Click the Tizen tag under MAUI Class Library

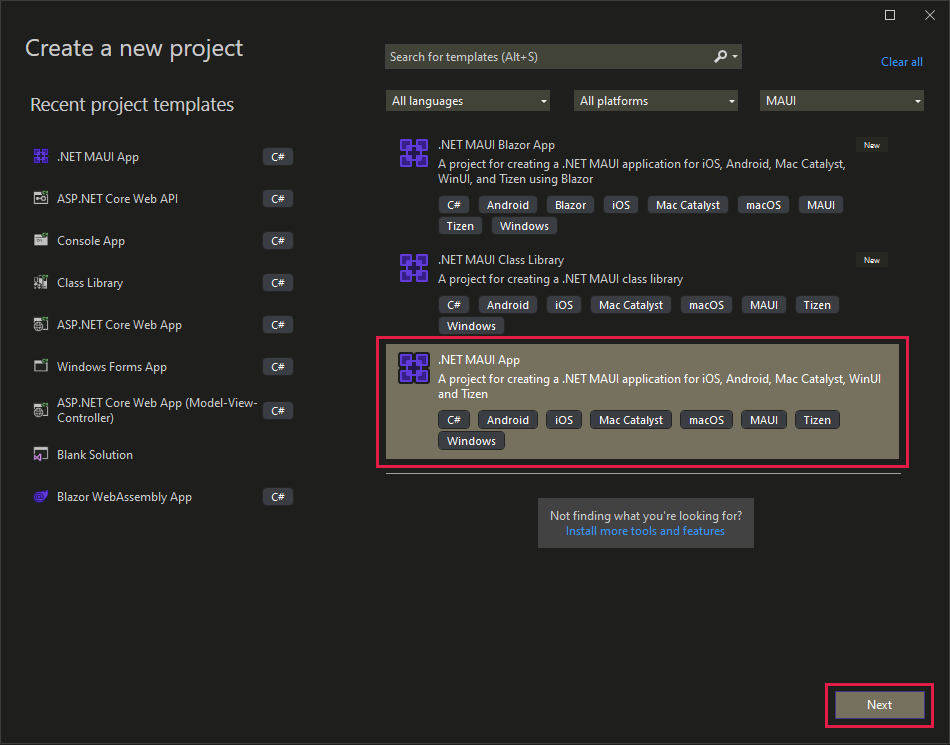point(817,305)
